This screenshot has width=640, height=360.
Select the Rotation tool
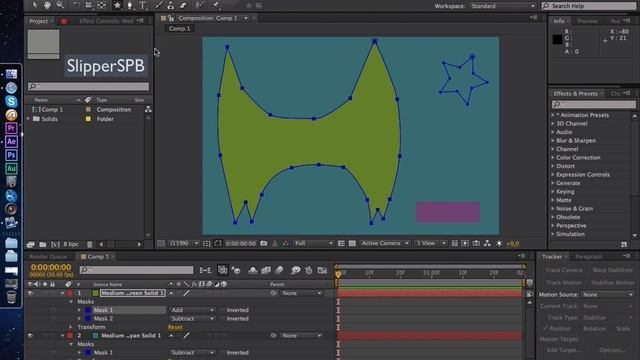pyautogui.click(x=76, y=5)
